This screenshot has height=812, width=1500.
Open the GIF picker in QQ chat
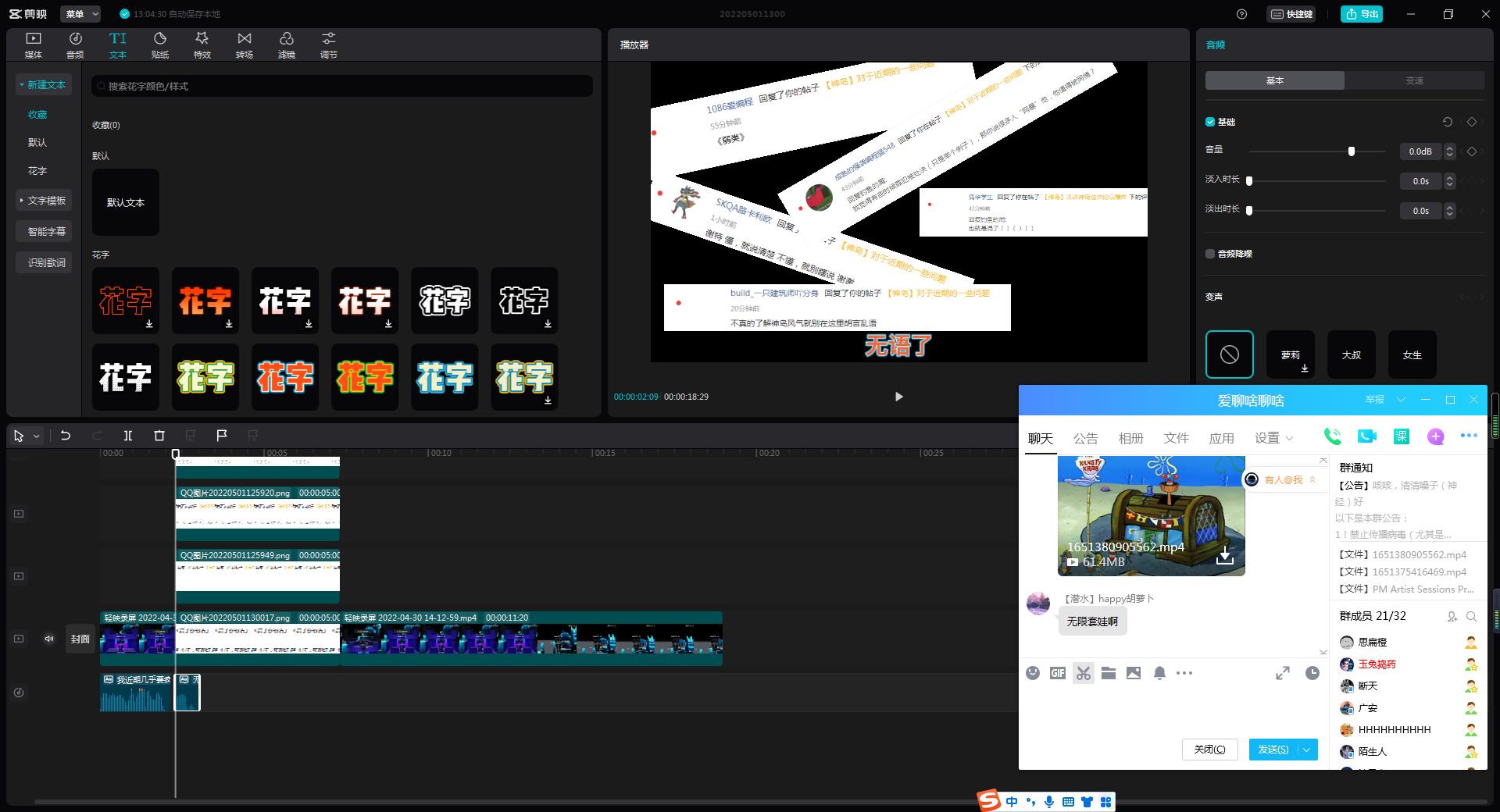click(1058, 673)
